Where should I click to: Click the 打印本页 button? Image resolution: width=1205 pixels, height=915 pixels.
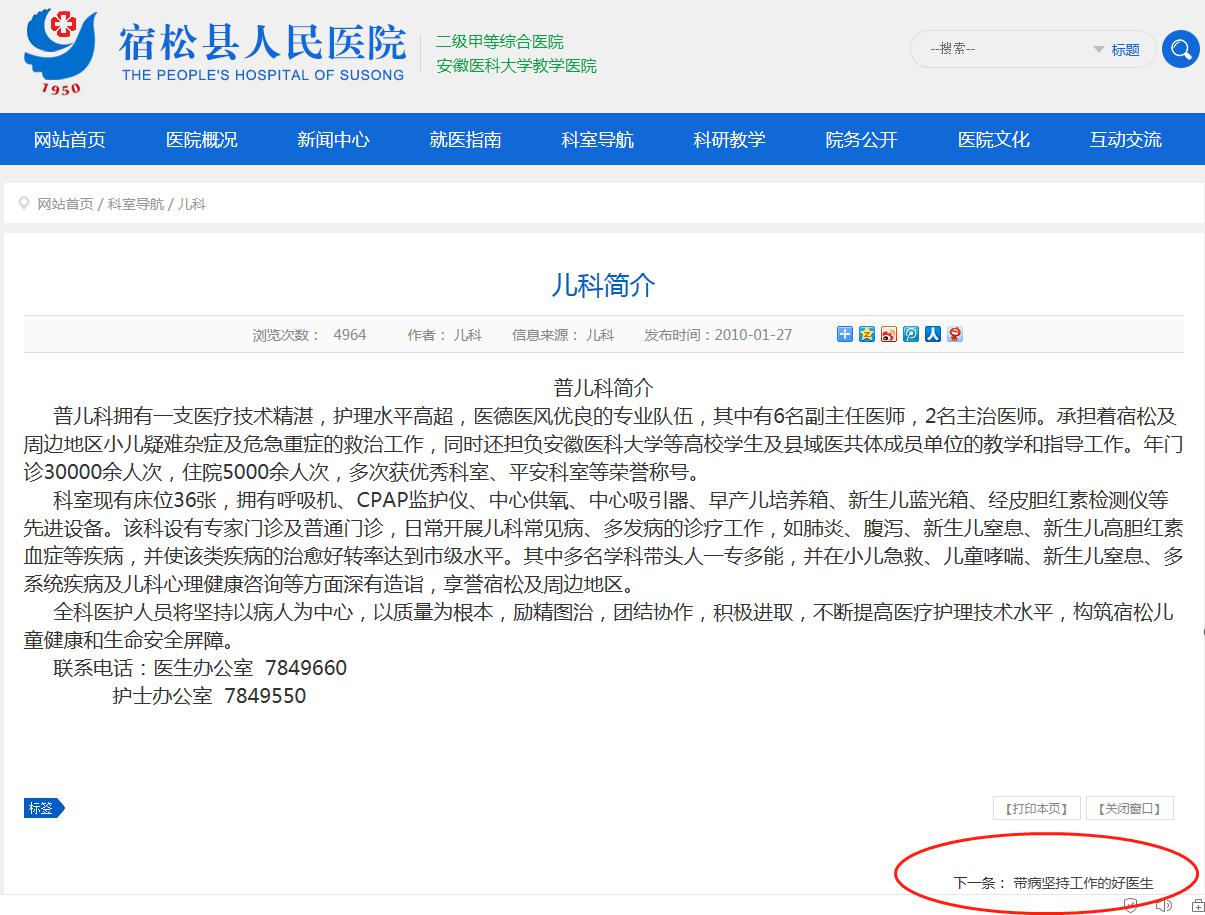tap(1037, 808)
